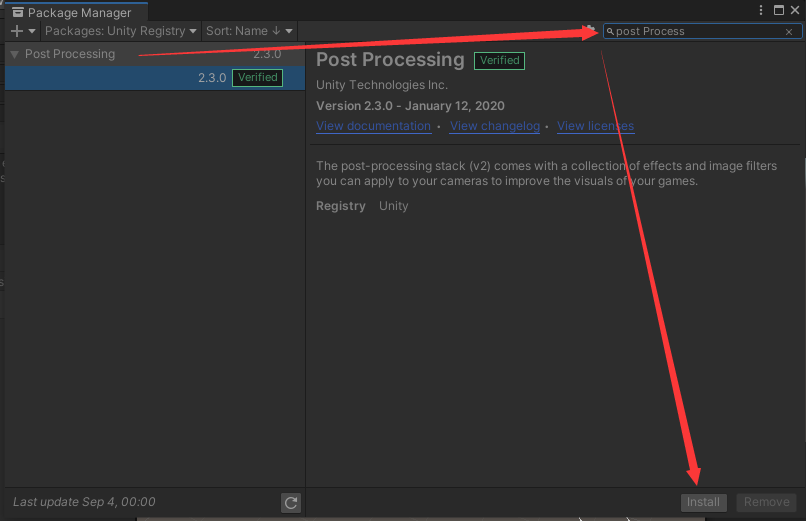Maximize the Package Manager window

click(779, 10)
